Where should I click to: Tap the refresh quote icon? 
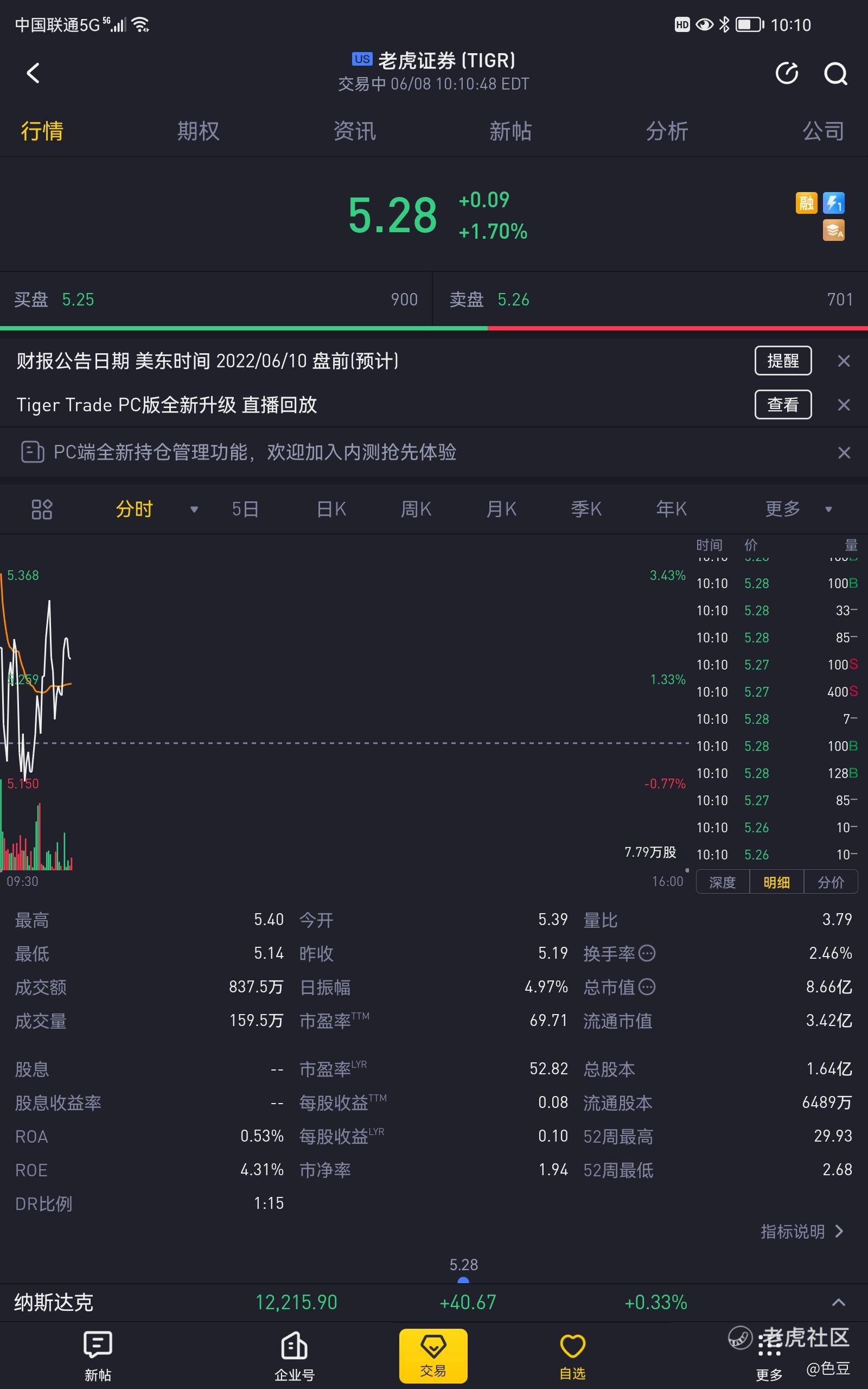click(x=787, y=73)
